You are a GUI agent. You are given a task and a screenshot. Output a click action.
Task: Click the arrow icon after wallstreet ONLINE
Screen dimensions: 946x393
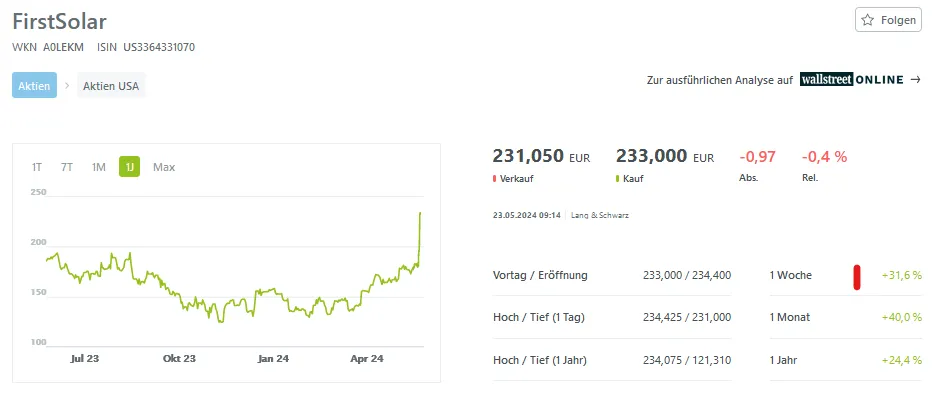(x=915, y=80)
